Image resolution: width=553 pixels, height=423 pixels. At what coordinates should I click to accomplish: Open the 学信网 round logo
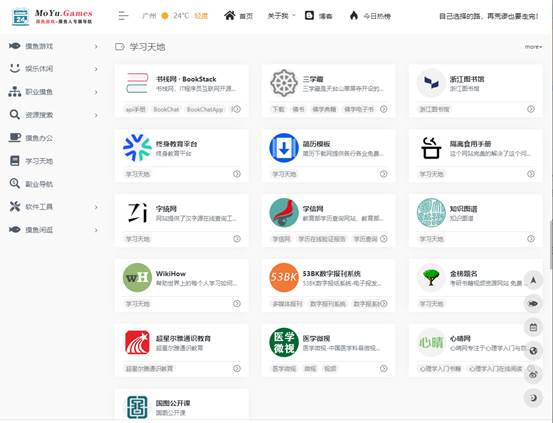(x=284, y=213)
